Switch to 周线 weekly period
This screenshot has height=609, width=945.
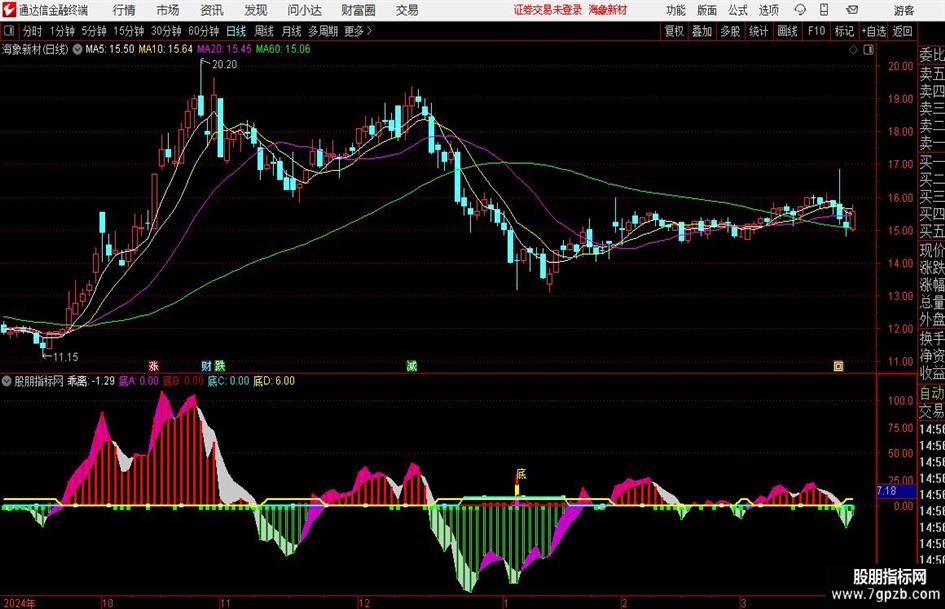(x=264, y=31)
